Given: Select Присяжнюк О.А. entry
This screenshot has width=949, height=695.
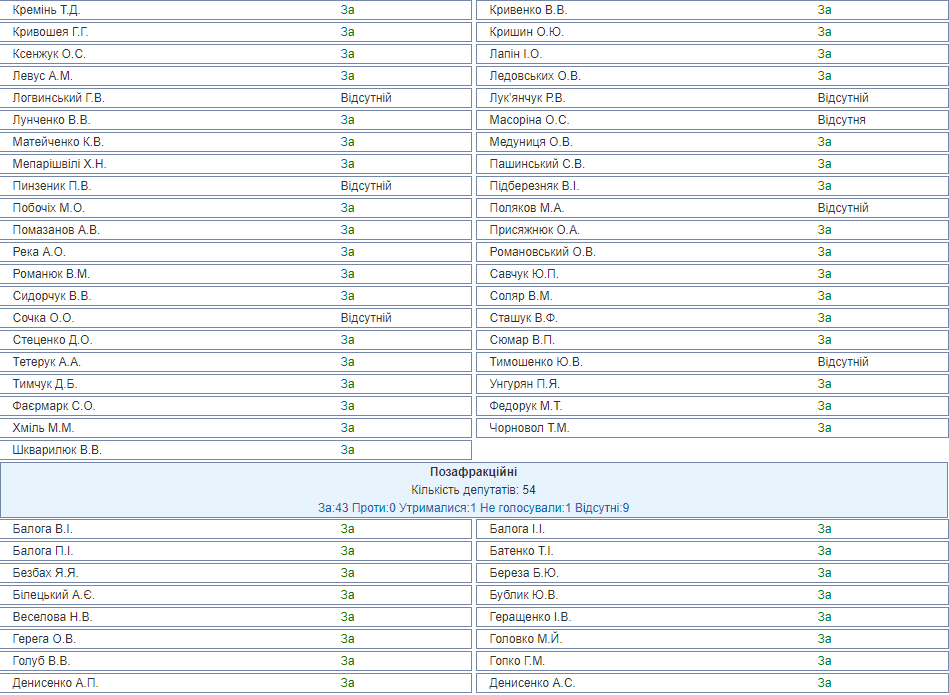Looking at the screenshot, I should pos(712,230).
